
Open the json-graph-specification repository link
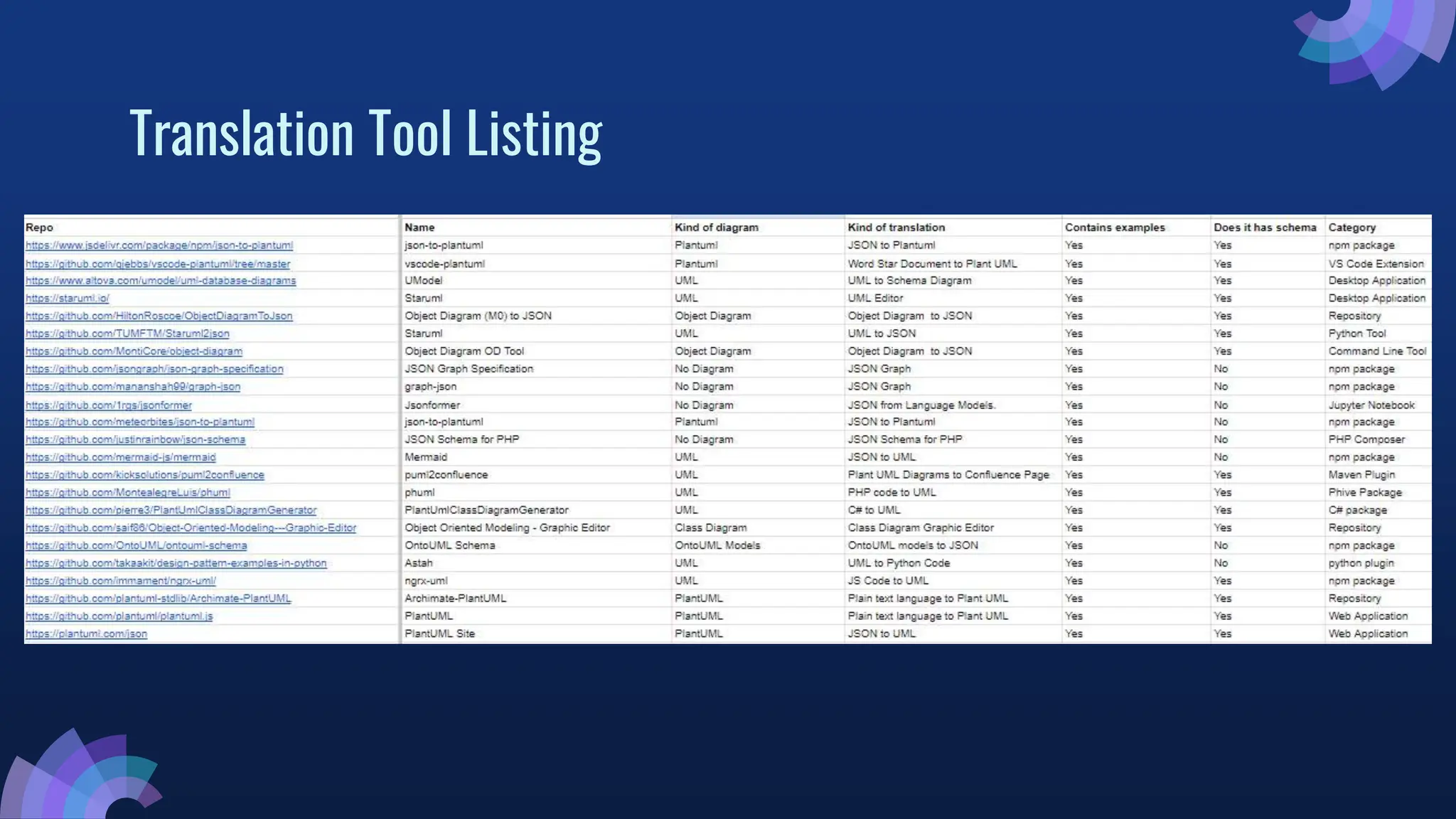click(154, 369)
